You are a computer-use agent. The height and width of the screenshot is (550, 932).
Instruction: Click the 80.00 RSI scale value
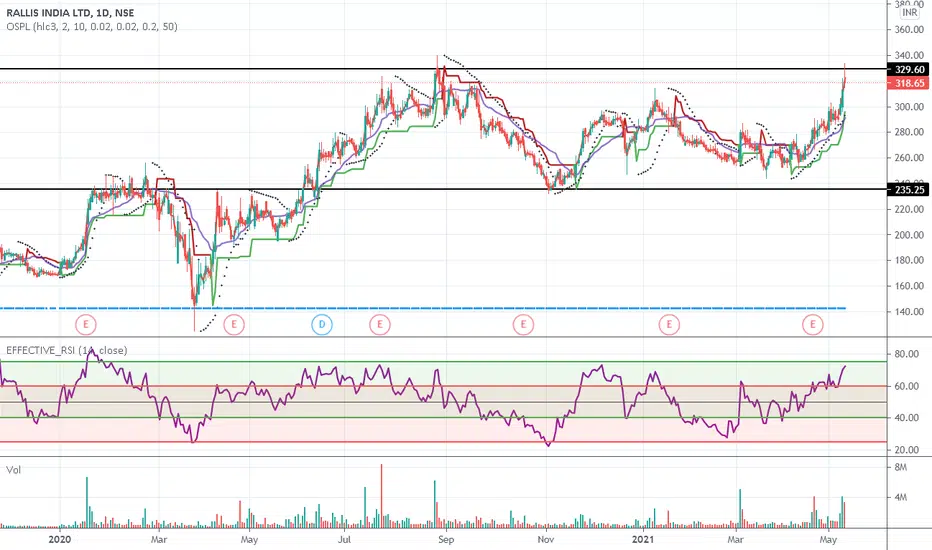point(906,354)
